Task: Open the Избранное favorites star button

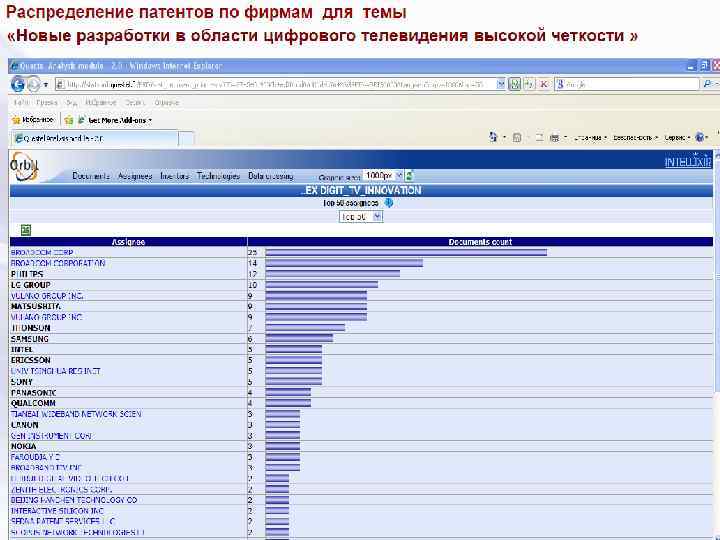Action: click(x=34, y=120)
